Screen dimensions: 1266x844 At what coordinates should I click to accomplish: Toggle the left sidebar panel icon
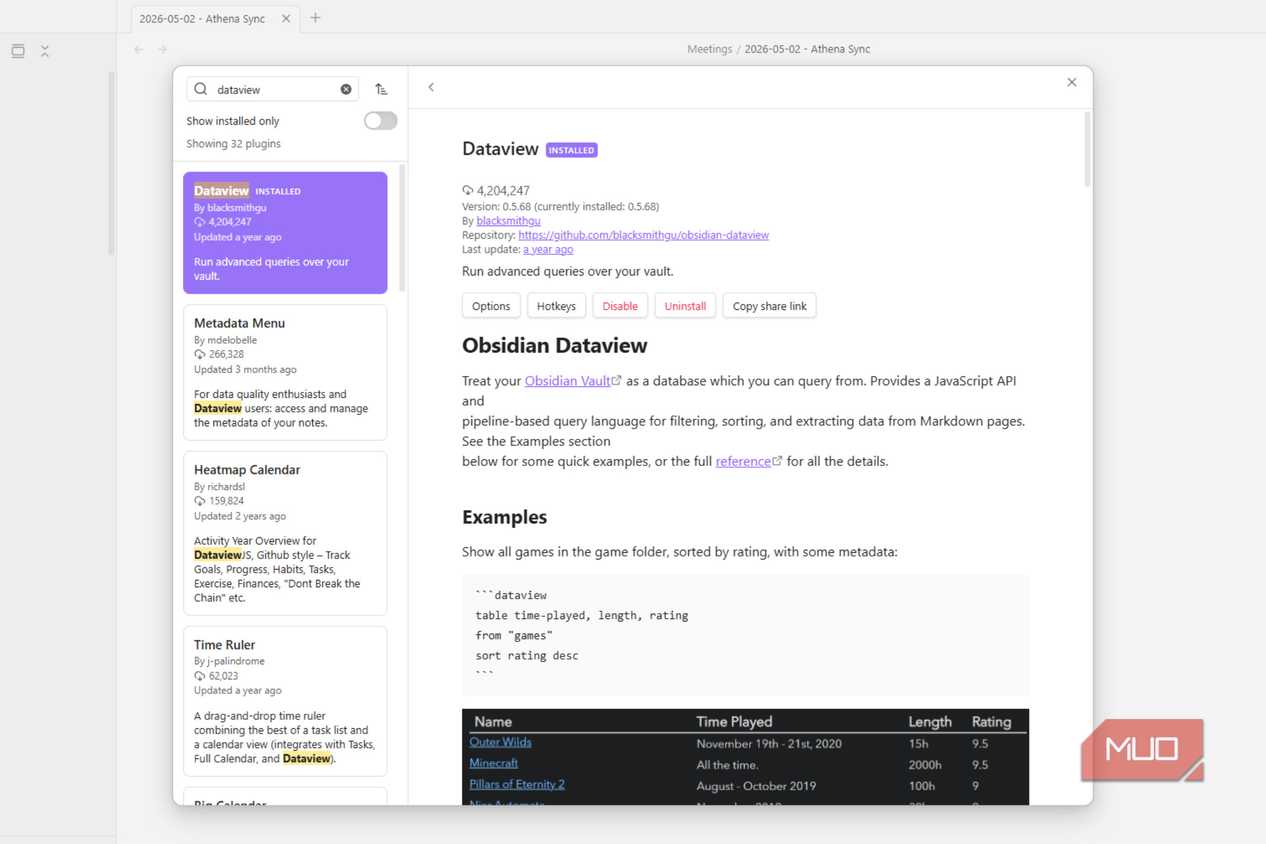(x=18, y=51)
